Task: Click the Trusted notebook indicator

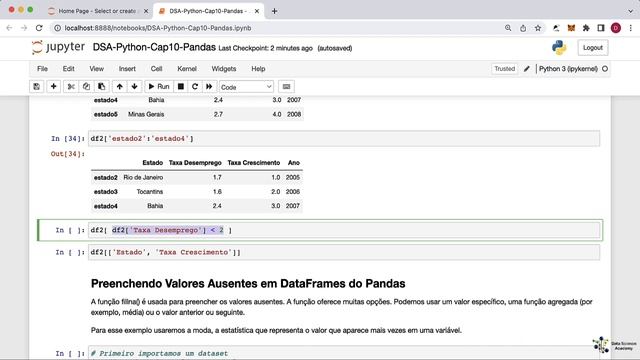Action: [x=504, y=69]
